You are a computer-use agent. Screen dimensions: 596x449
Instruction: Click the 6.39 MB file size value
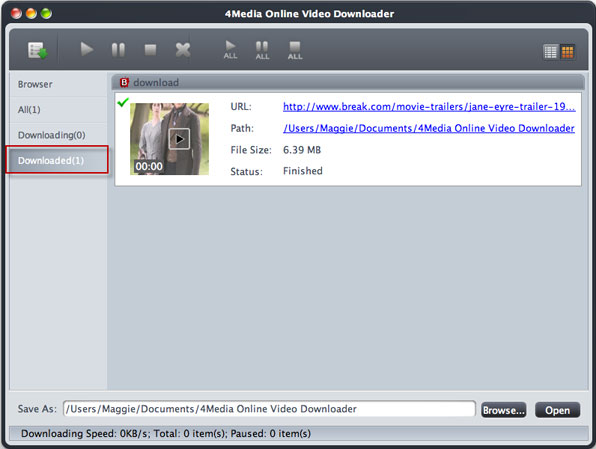coord(302,150)
